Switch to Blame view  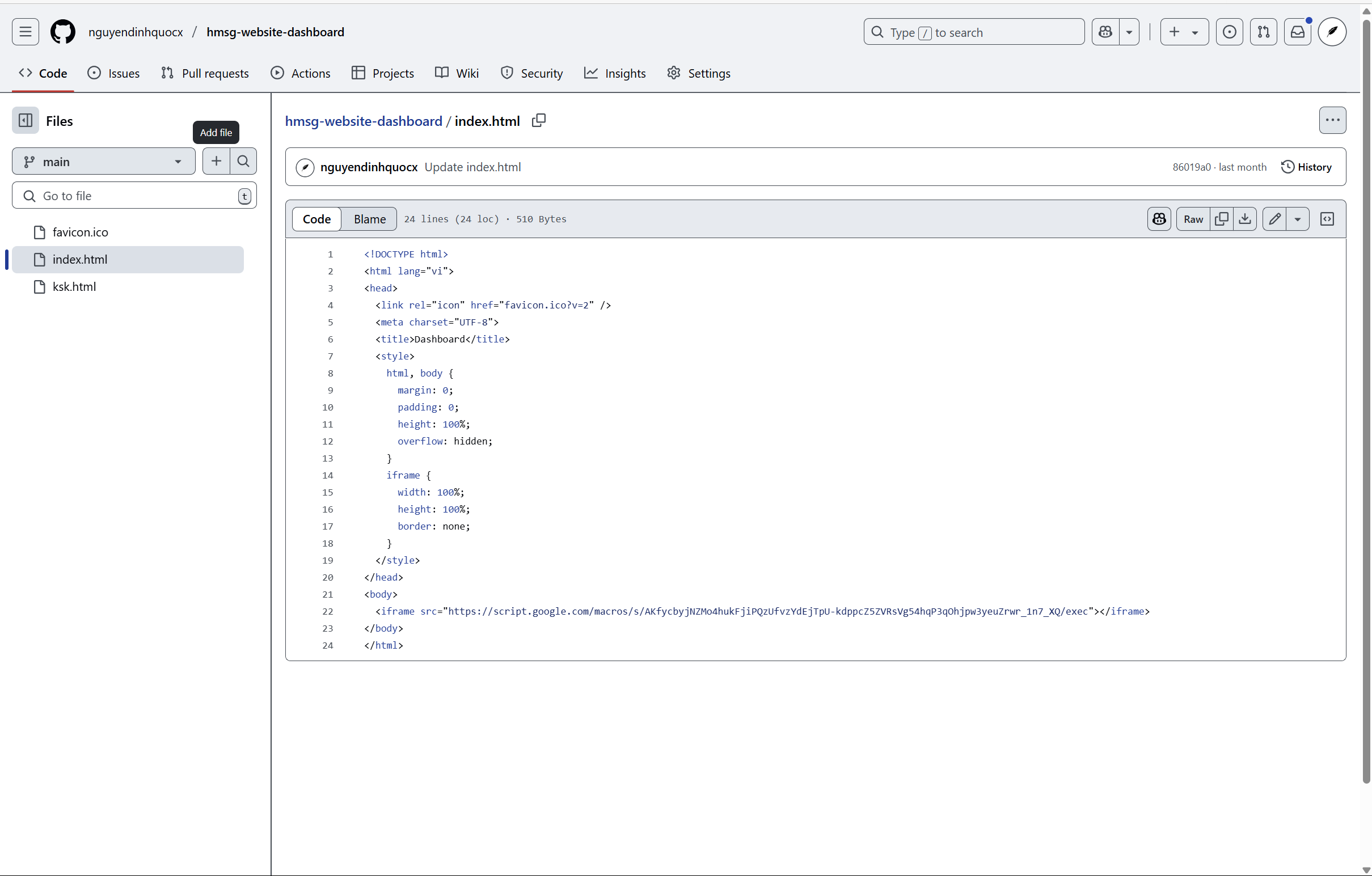pyautogui.click(x=369, y=219)
